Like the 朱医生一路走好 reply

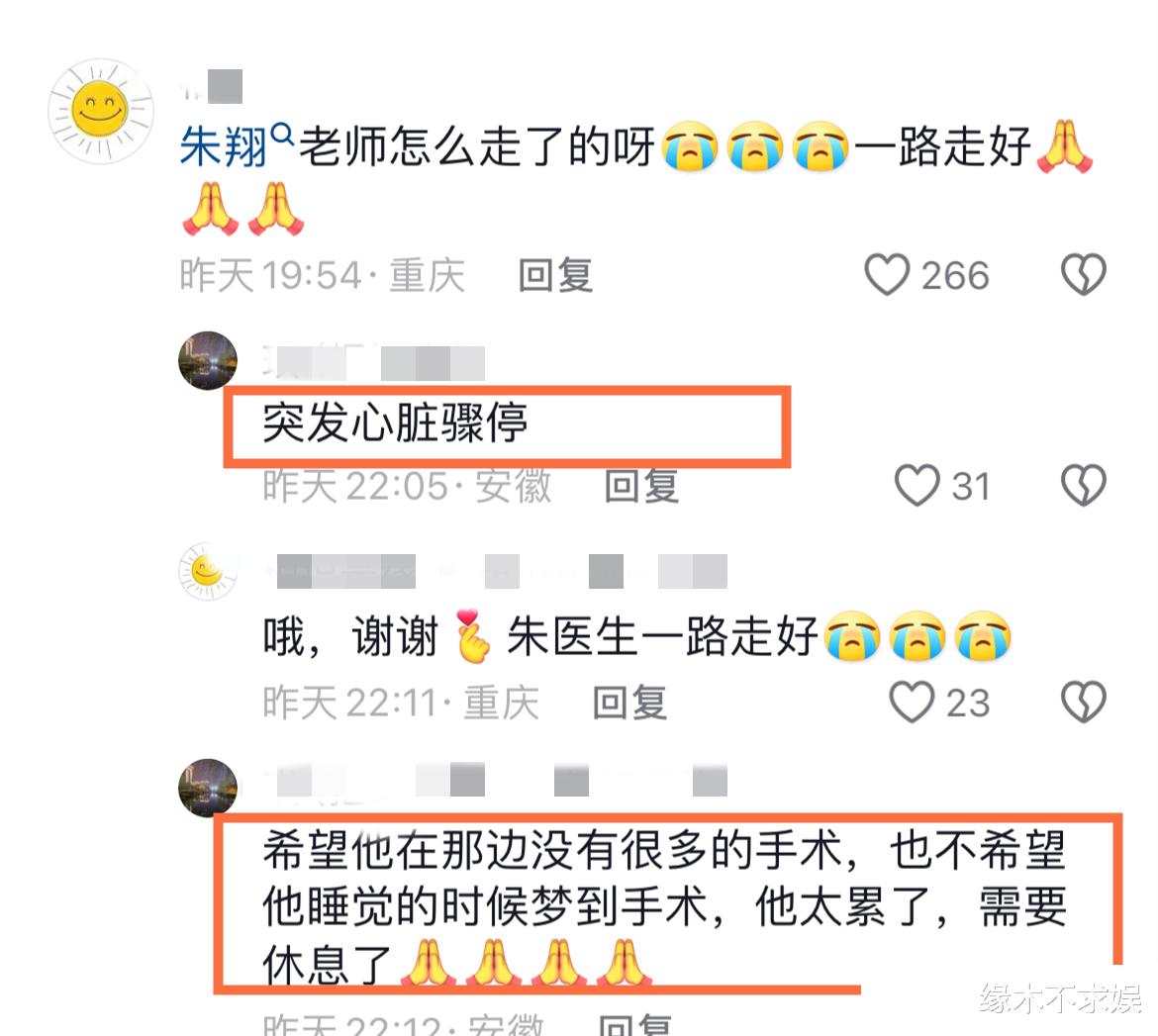913,702
